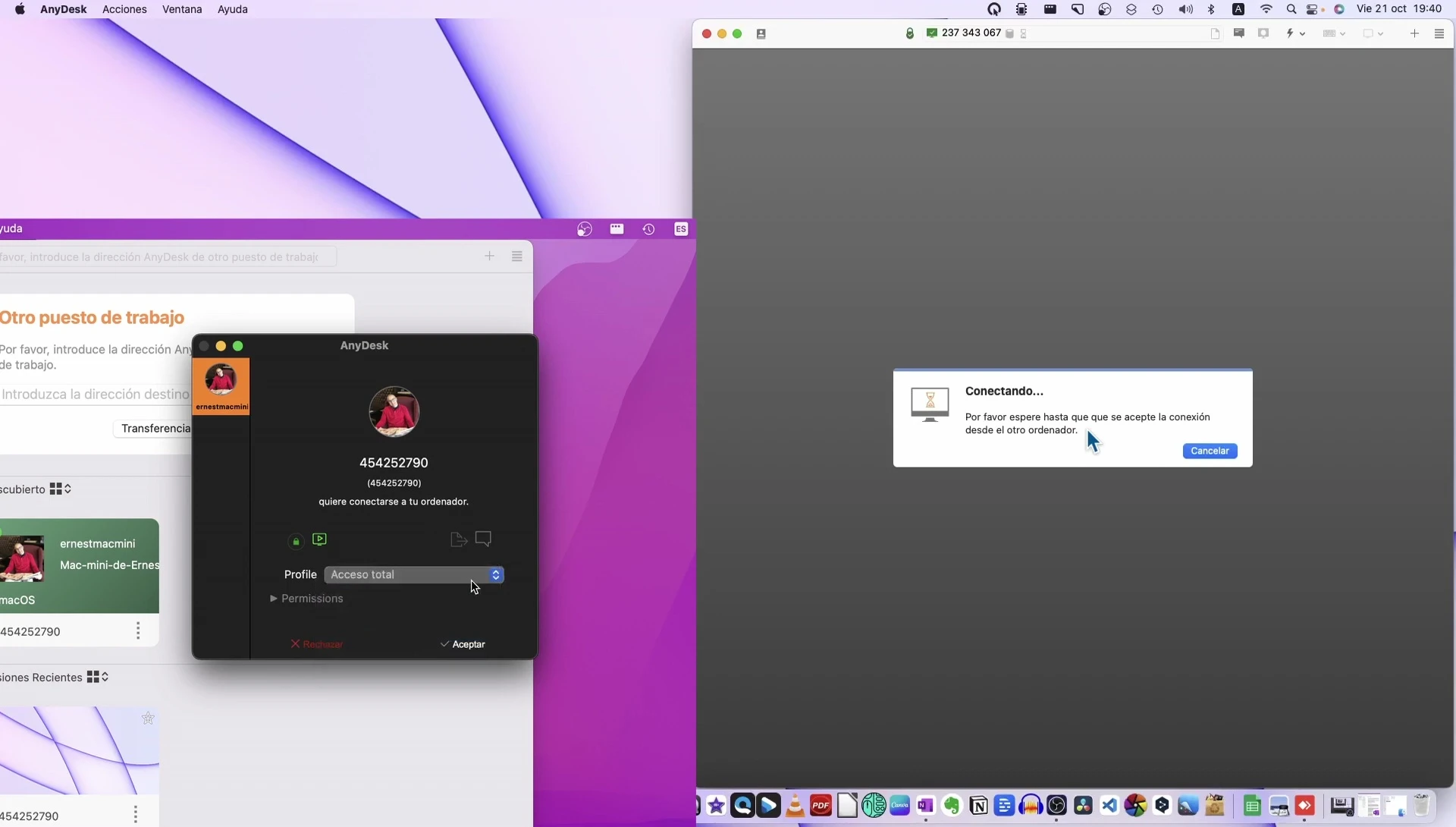Open DaVinci Resolve from the Dock

point(1083,805)
